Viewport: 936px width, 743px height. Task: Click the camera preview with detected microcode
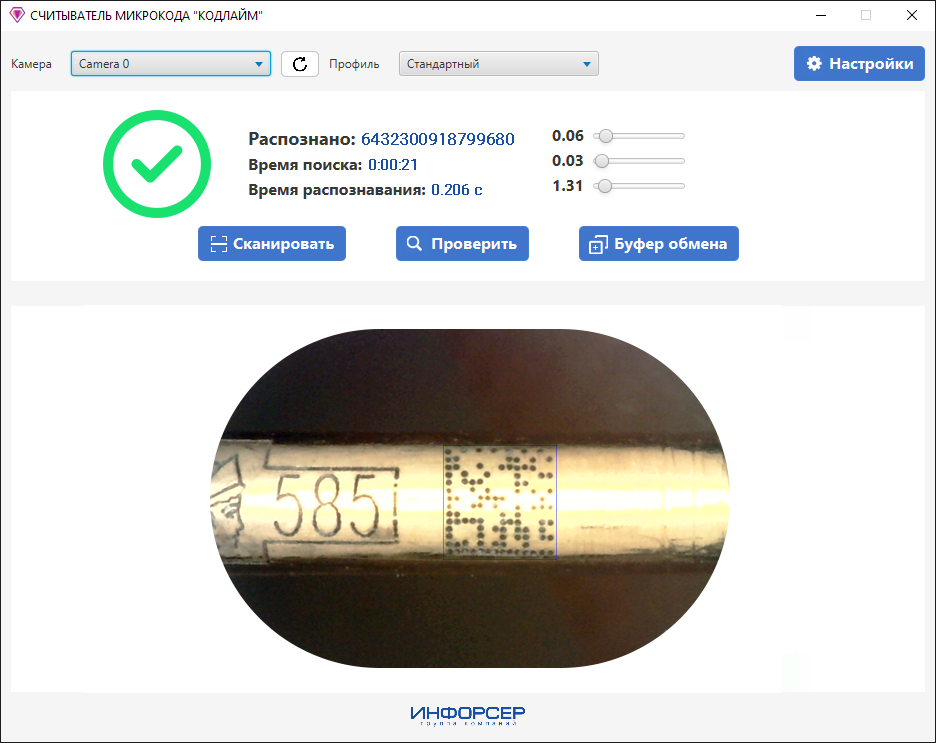pyautogui.click(x=470, y=498)
